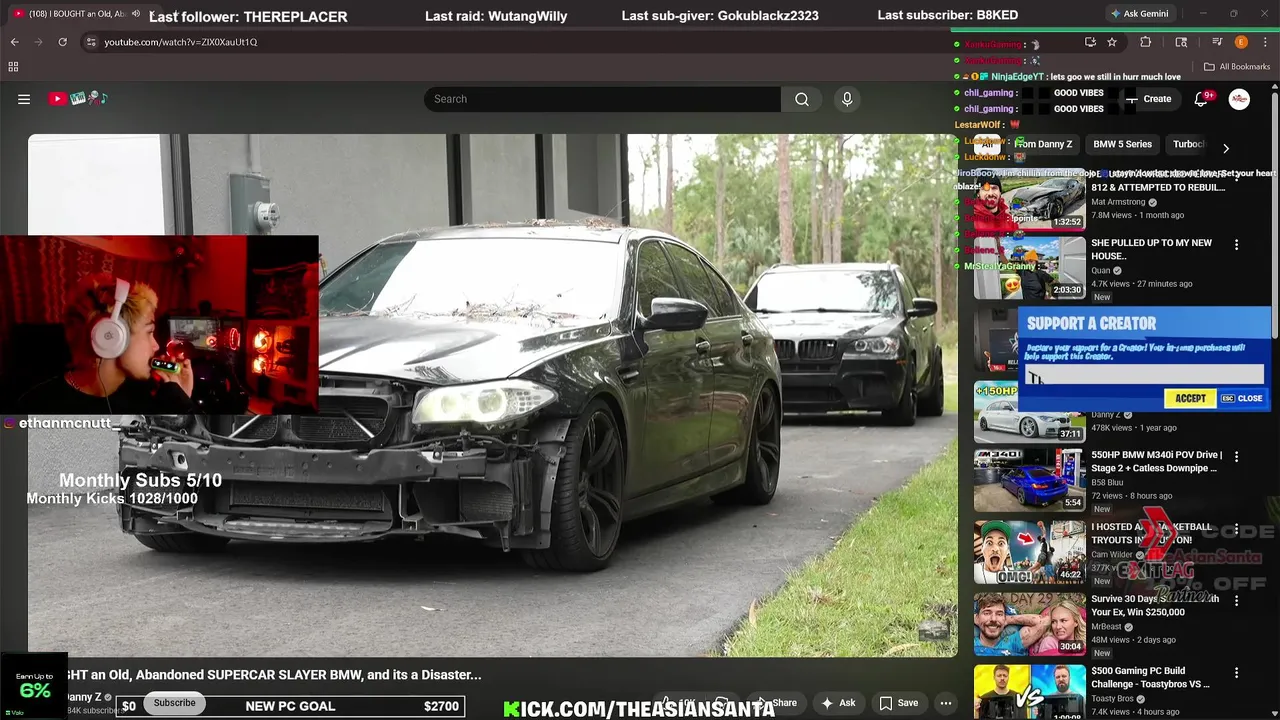Open notifications bell showing 9+
This screenshot has width=1280, height=720.
point(1202,99)
